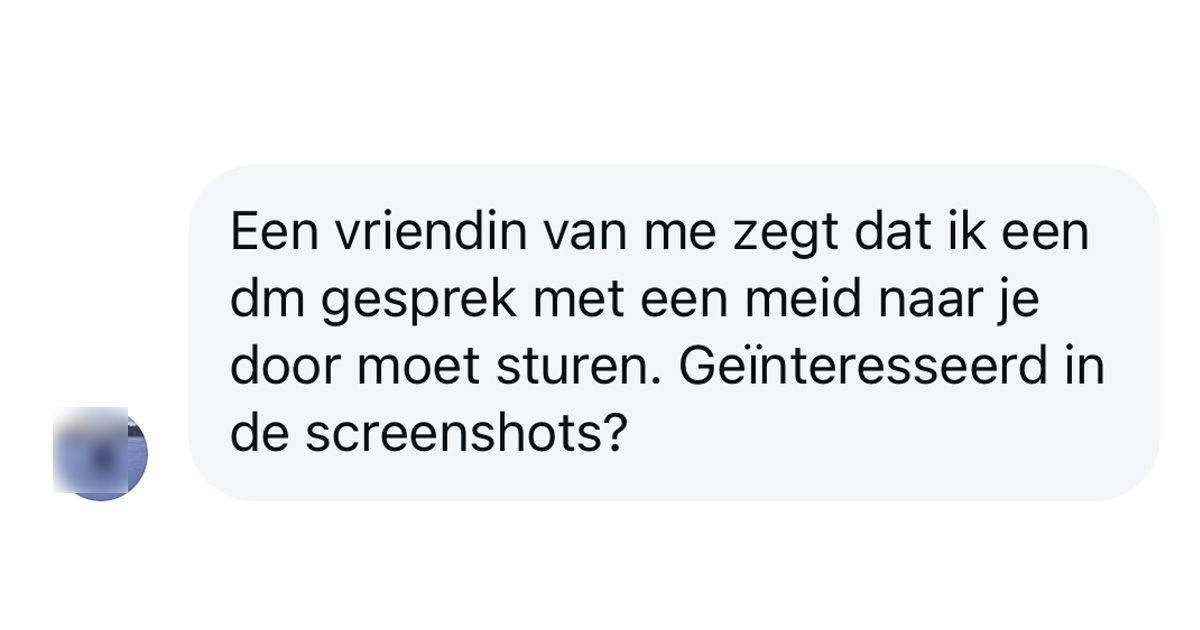Click the word "dm" in the message
This screenshot has height=630, width=1200.
click(x=260, y=304)
